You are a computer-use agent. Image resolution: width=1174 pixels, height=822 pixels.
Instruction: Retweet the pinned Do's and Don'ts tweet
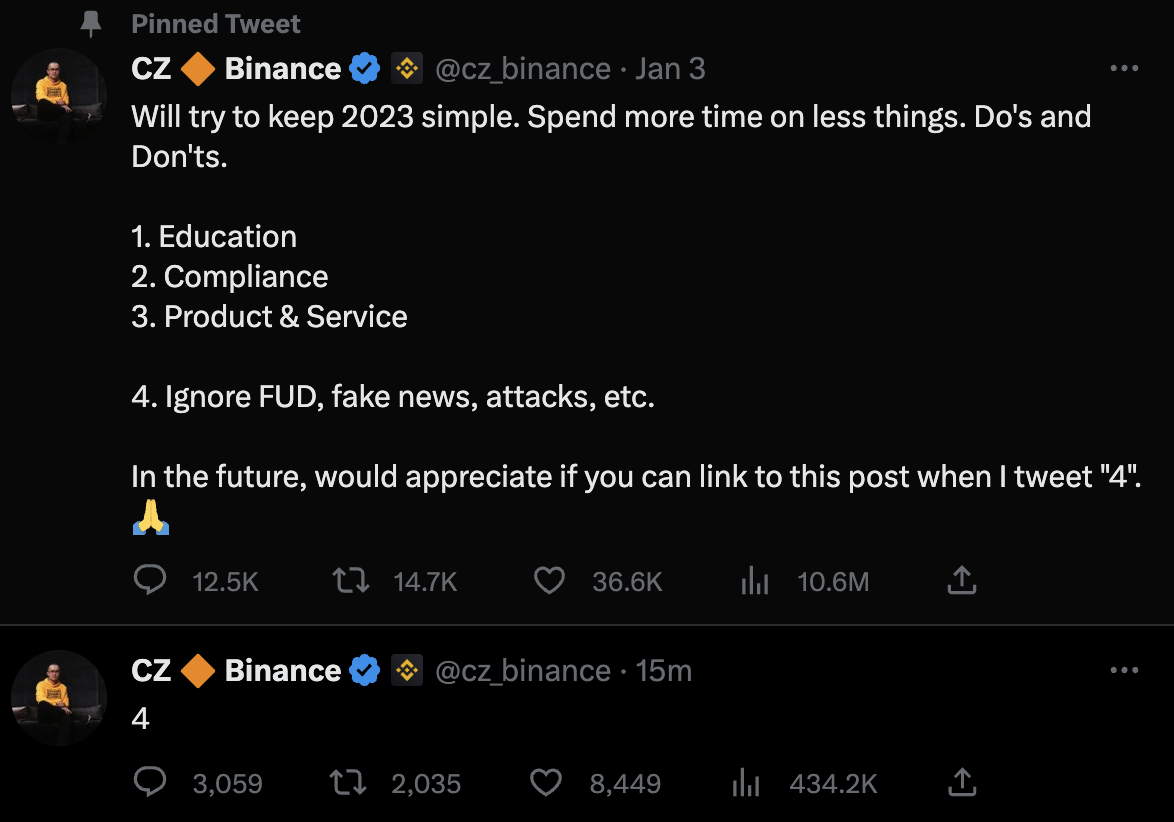(351, 581)
